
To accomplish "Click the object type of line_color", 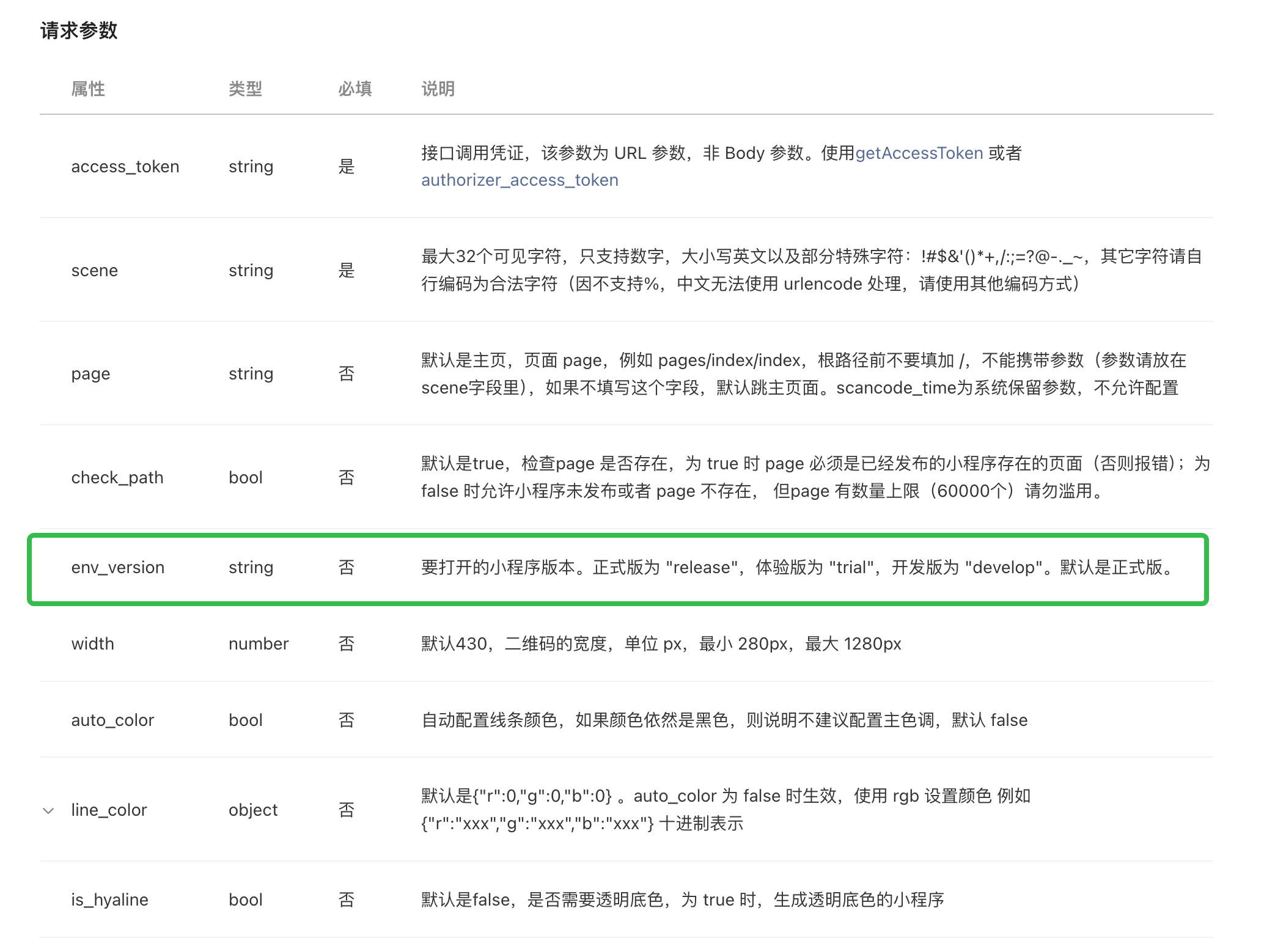I will pyautogui.click(x=253, y=810).
